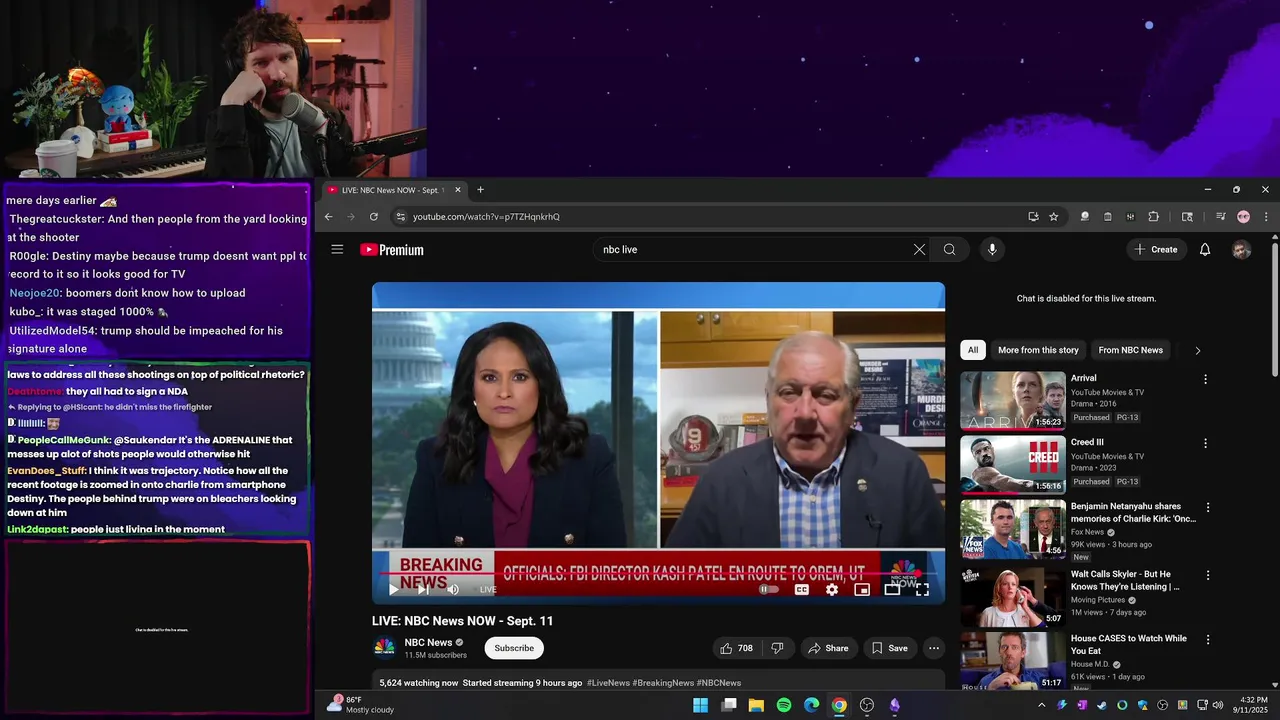Open Microsoft Edge from the taskbar
Viewport: 1280px width, 720px height.
coord(811,705)
